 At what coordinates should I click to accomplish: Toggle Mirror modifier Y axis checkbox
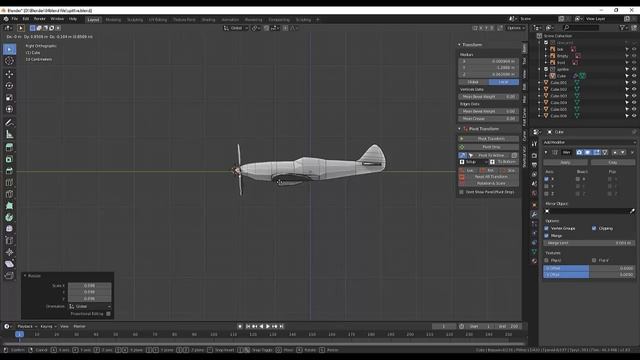[547, 186]
